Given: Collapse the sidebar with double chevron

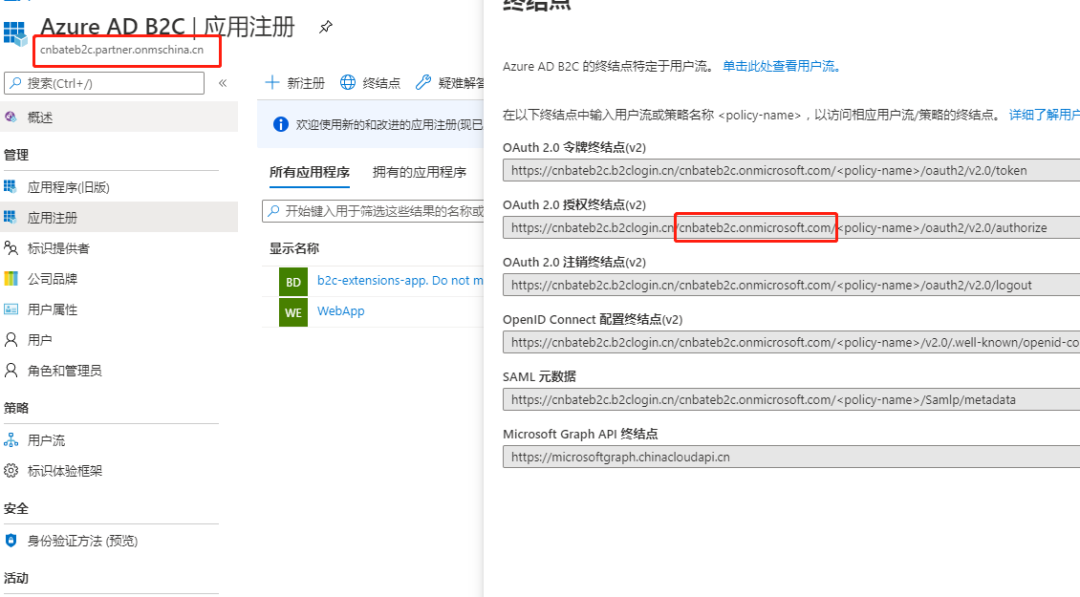Looking at the screenshot, I should [222, 83].
